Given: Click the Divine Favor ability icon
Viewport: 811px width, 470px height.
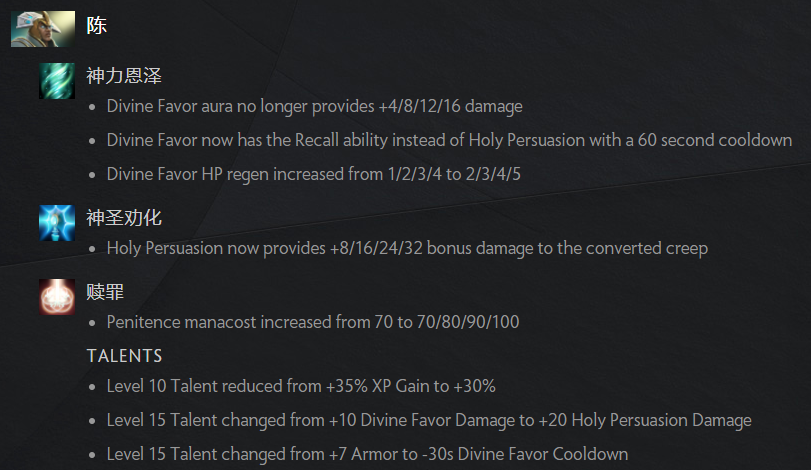Looking at the screenshot, I should point(57,81).
